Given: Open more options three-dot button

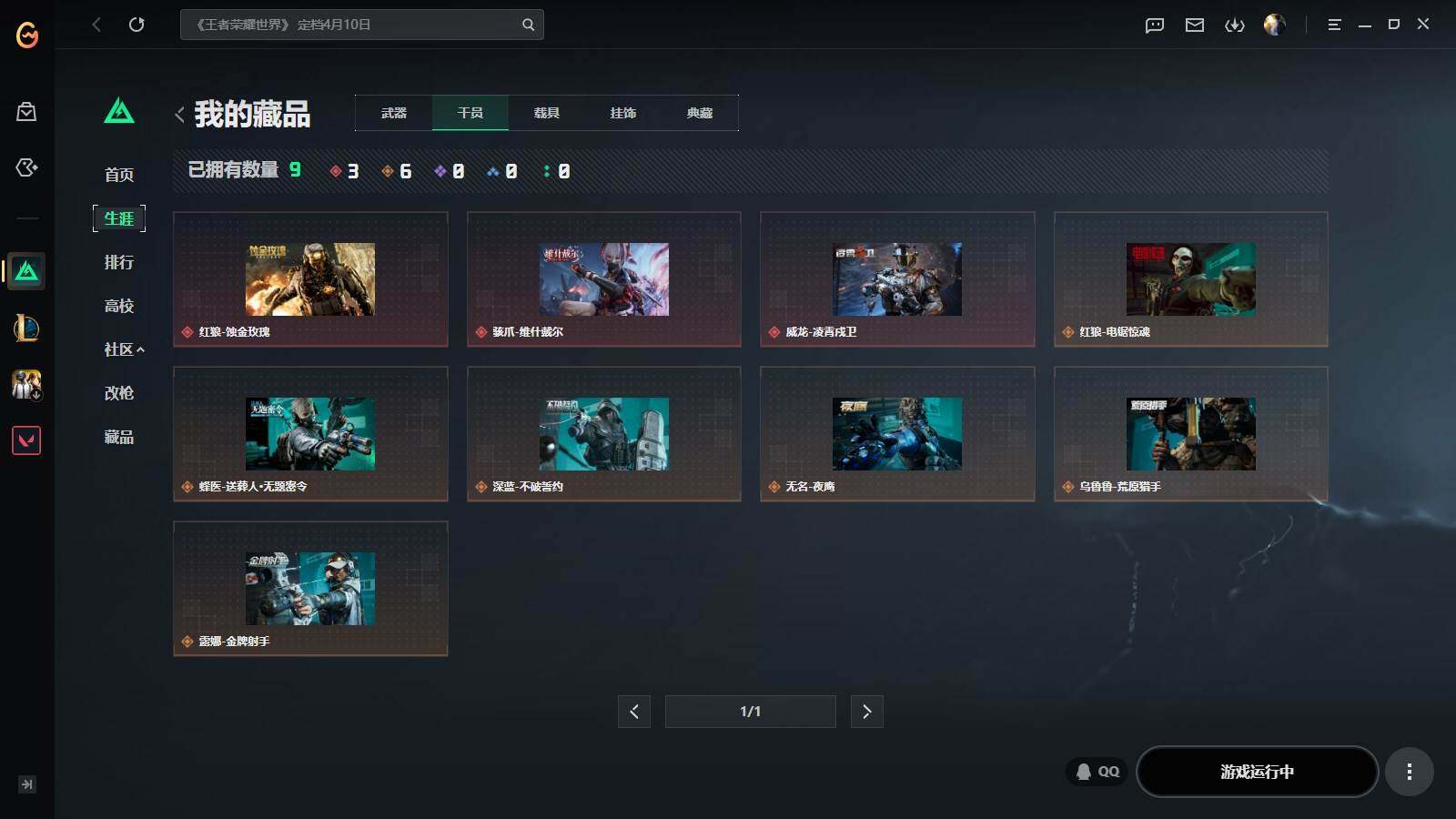Looking at the screenshot, I should (x=1410, y=772).
